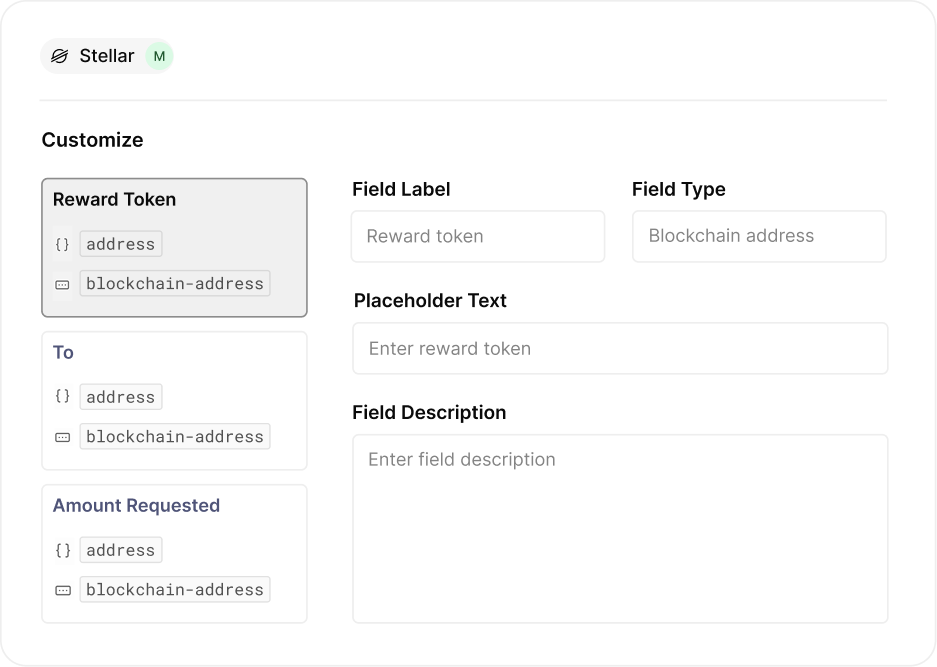This screenshot has width=937, height=667.
Task: Click blockchain-address tag in Amount Requested
Action: tap(175, 590)
